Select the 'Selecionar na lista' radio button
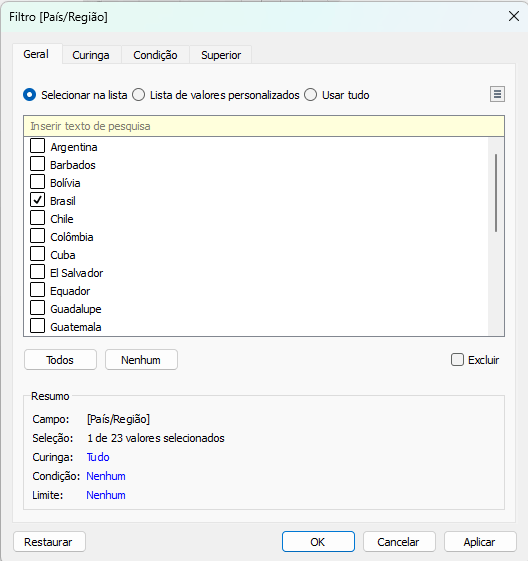528x561 pixels. [29, 95]
